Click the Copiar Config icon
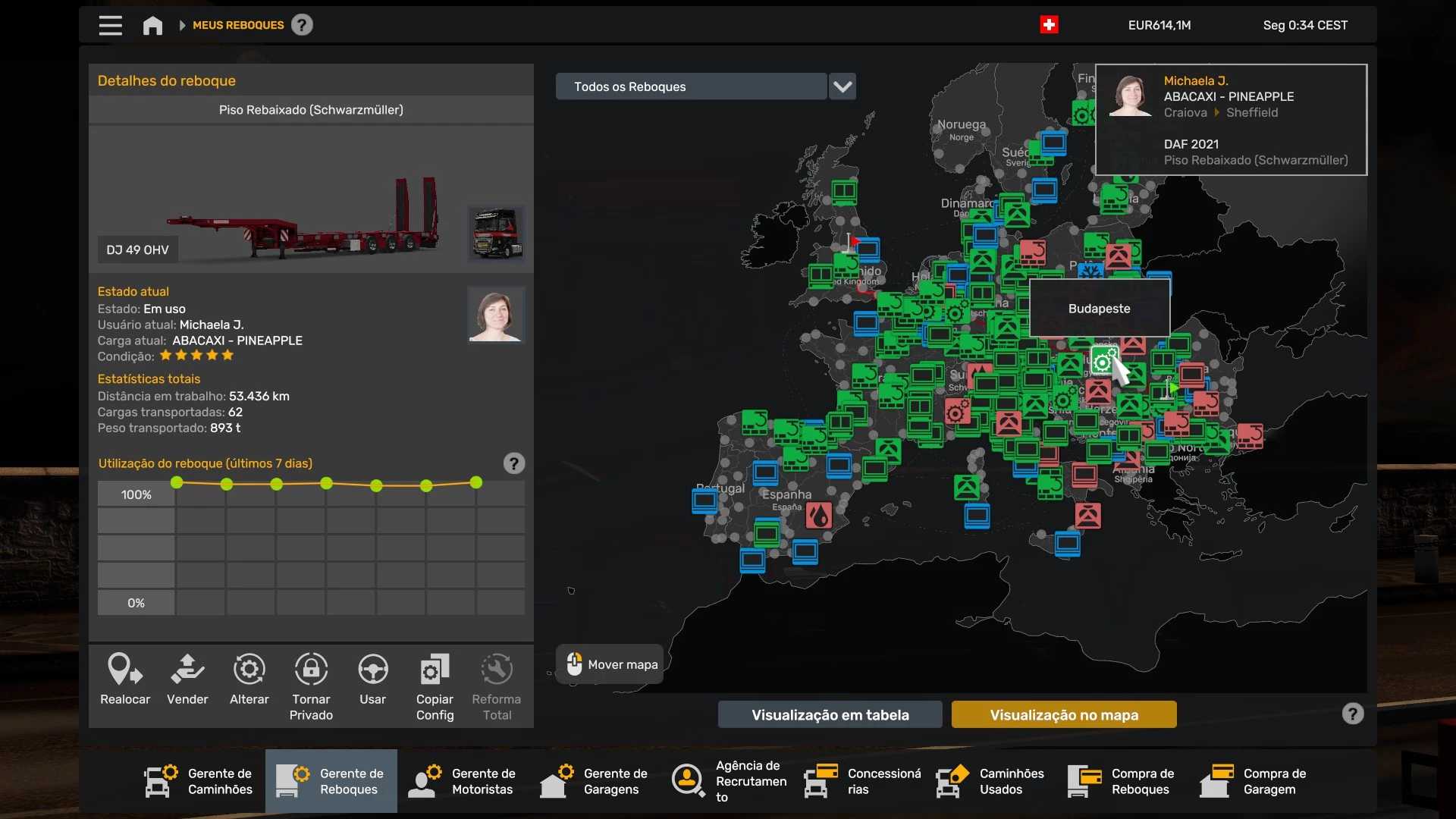The image size is (1456, 819). tap(435, 670)
